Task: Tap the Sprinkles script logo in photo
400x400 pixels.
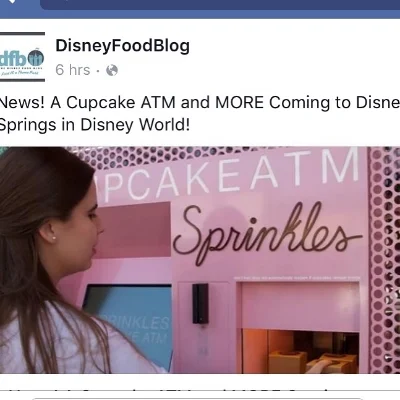Action: pos(267,232)
